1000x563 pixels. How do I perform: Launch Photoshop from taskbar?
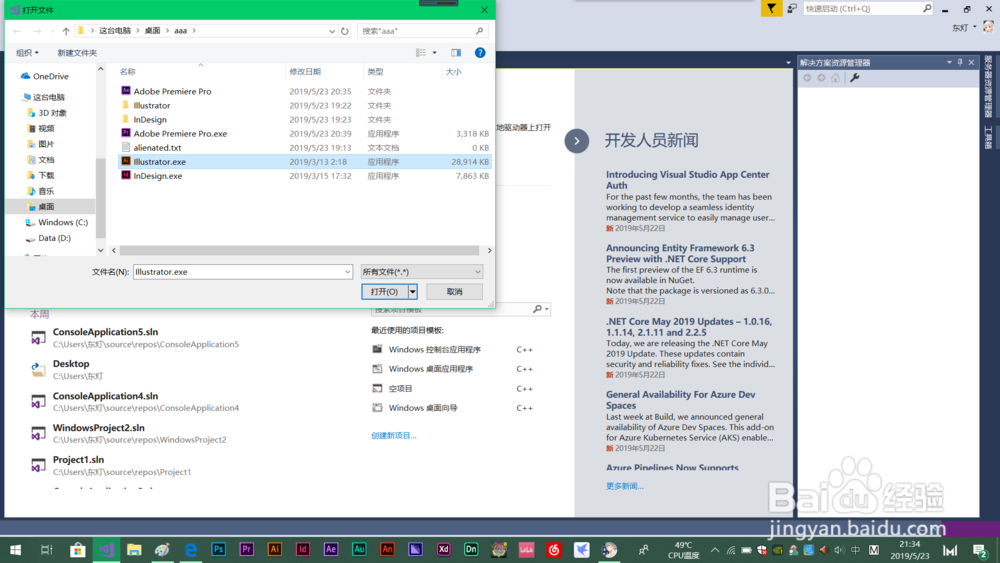[219, 550]
